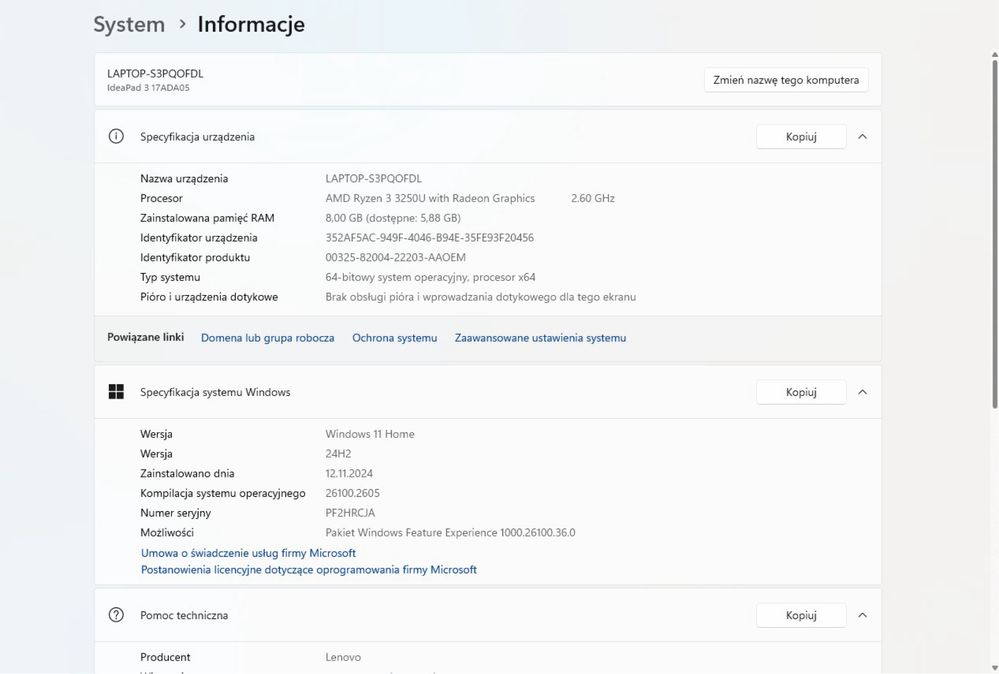Go back to System in the breadcrumb

click(129, 24)
